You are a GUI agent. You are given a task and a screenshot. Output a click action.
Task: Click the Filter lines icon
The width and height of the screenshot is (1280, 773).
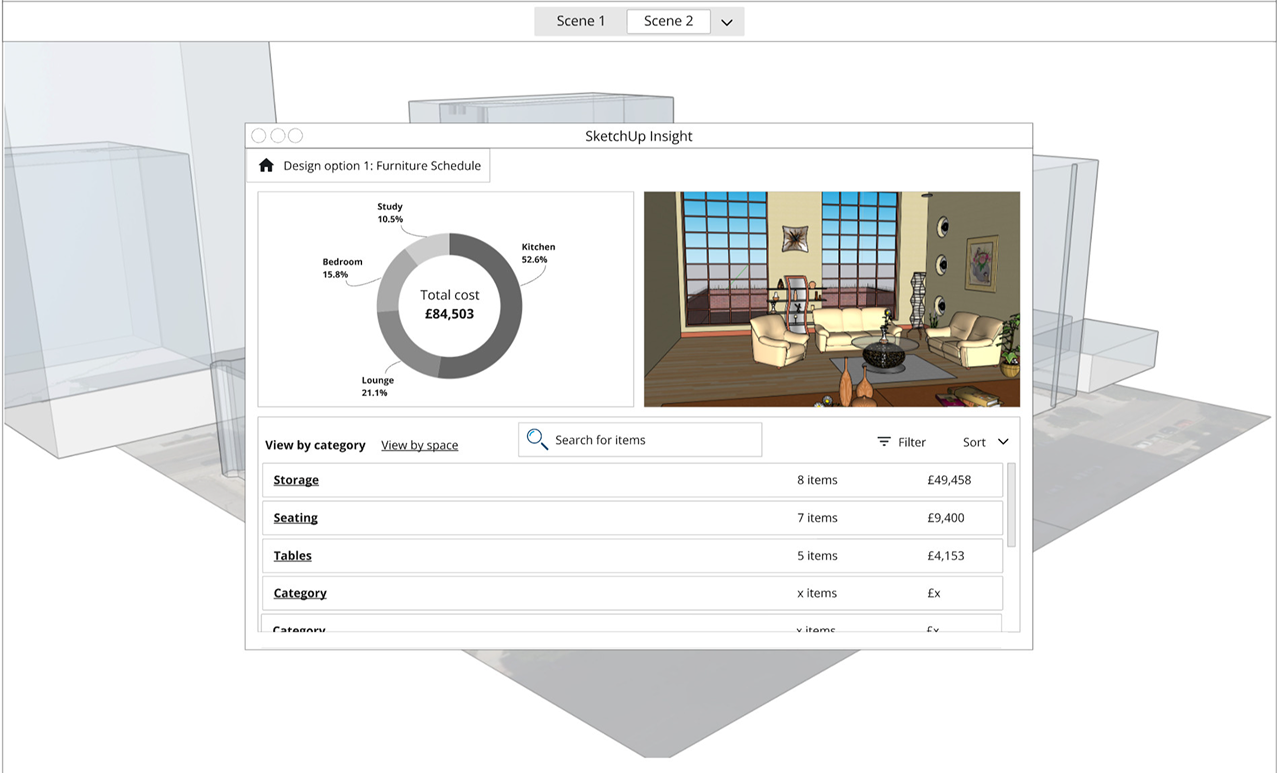point(884,442)
